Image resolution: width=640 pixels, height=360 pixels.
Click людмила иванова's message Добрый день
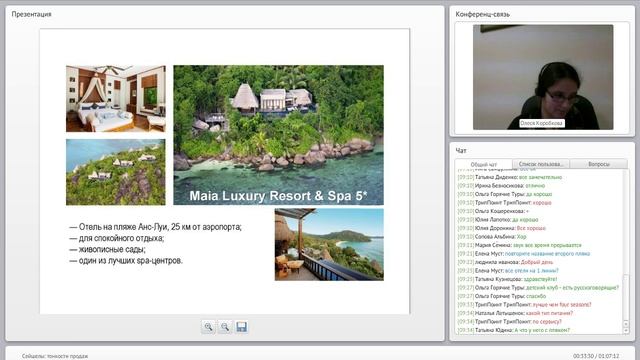pos(505,262)
